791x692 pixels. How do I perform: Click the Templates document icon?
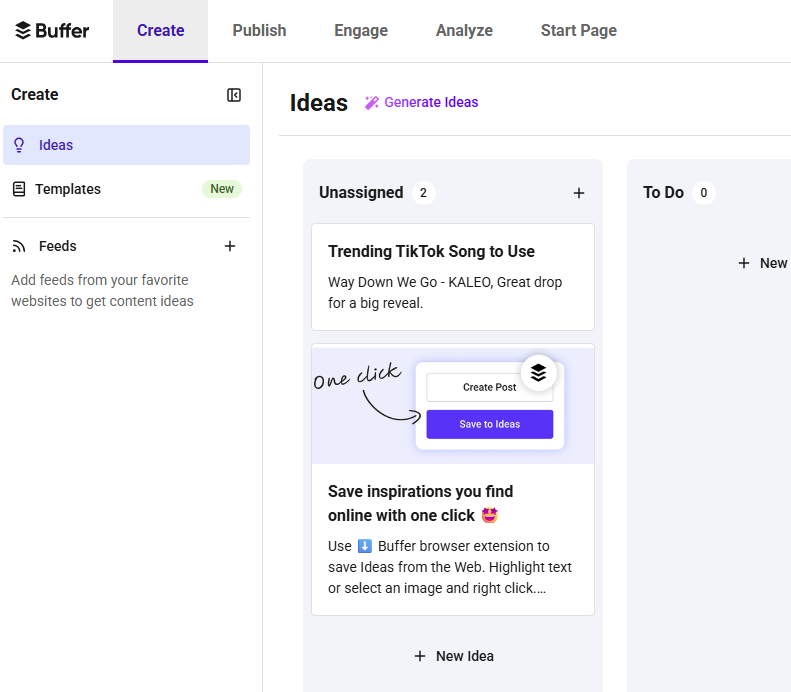pyautogui.click(x=18, y=189)
